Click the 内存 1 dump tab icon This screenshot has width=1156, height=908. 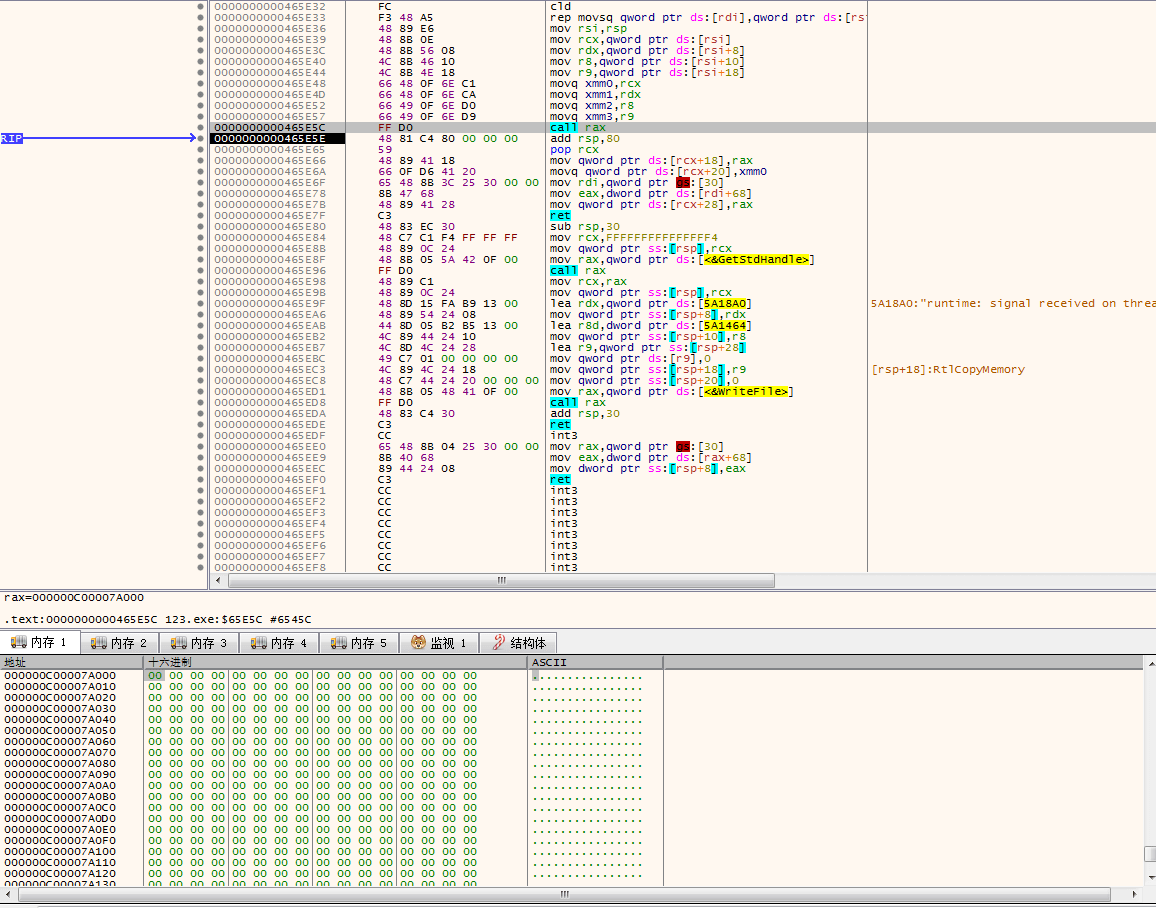(x=18, y=642)
